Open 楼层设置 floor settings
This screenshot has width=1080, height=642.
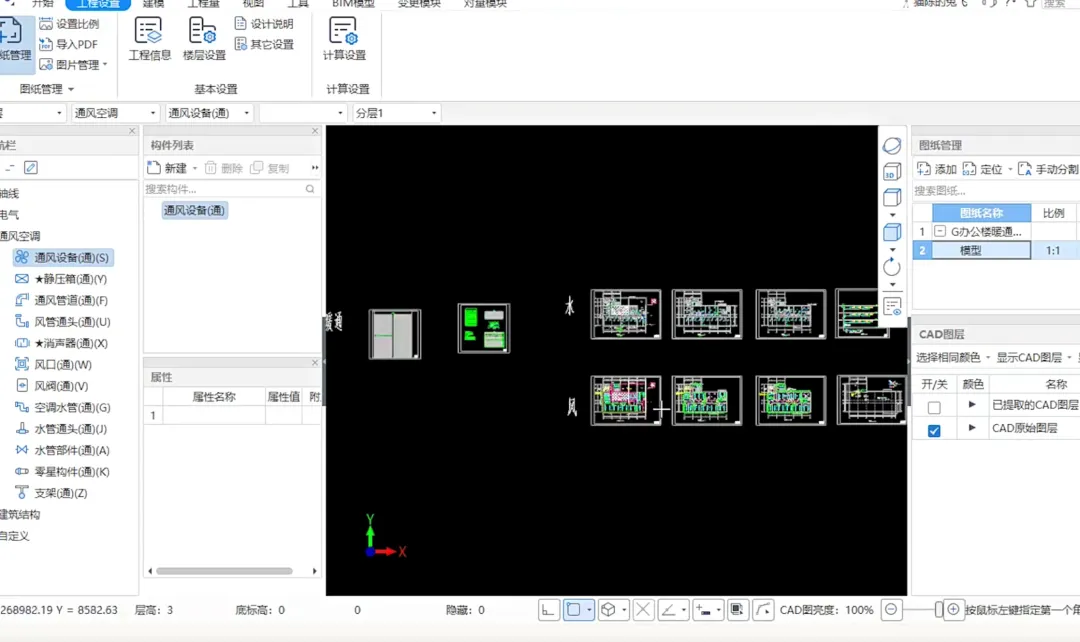(x=203, y=40)
